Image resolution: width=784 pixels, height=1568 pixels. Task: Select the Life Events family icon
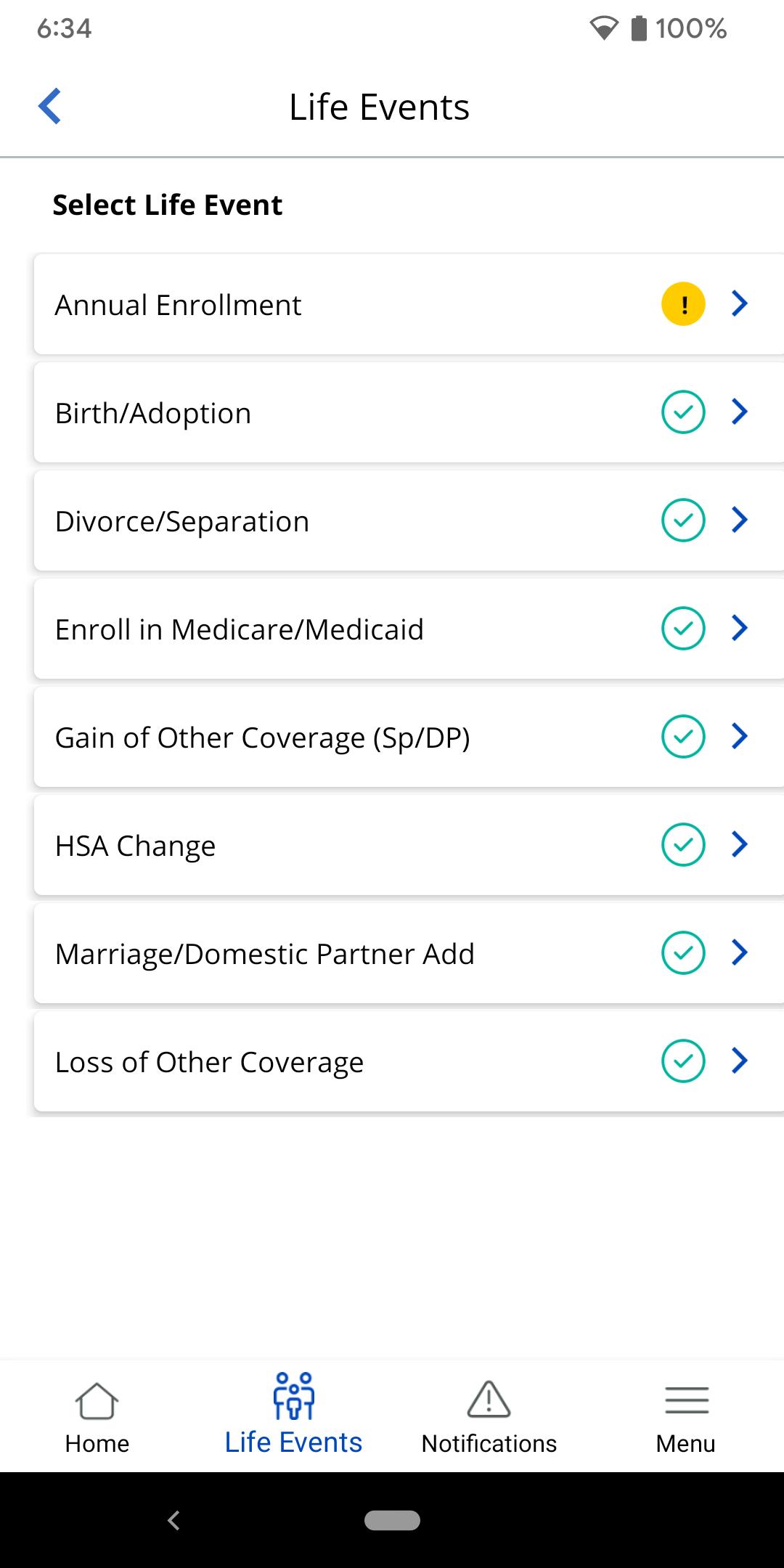click(x=293, y=1395)
